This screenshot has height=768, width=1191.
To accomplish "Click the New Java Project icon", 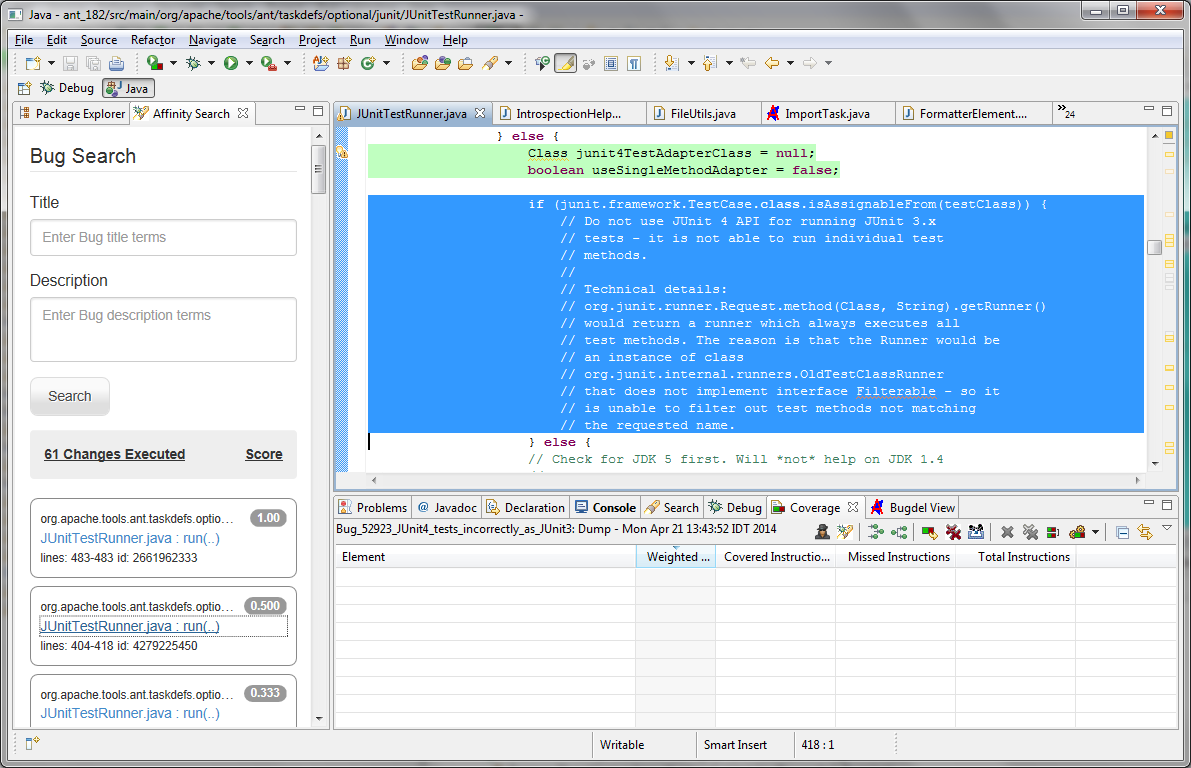I will [x=321, y=63].
